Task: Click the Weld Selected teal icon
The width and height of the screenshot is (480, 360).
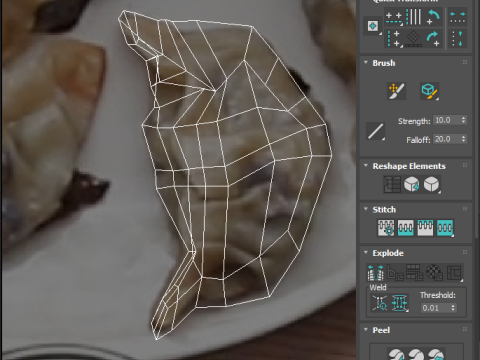Action: [400, 303]
